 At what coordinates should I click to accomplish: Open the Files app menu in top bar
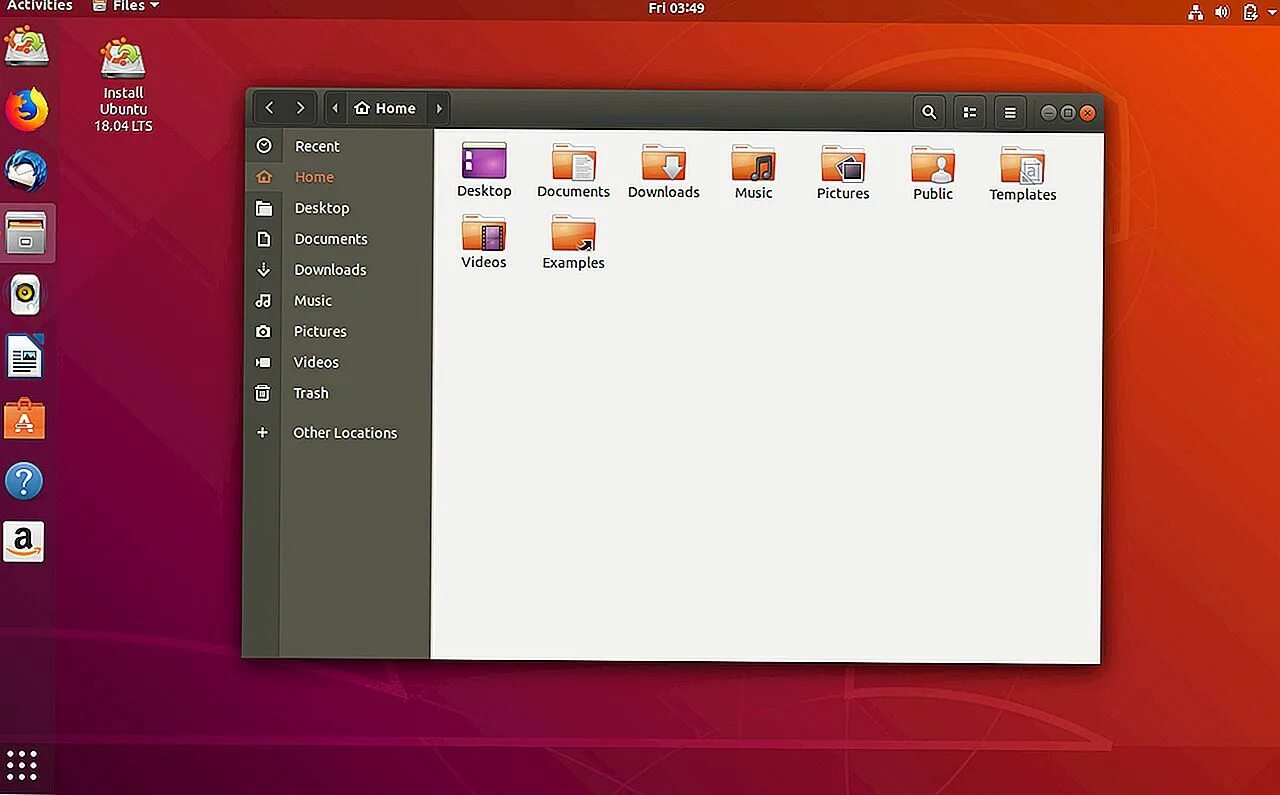pos(126,6)
